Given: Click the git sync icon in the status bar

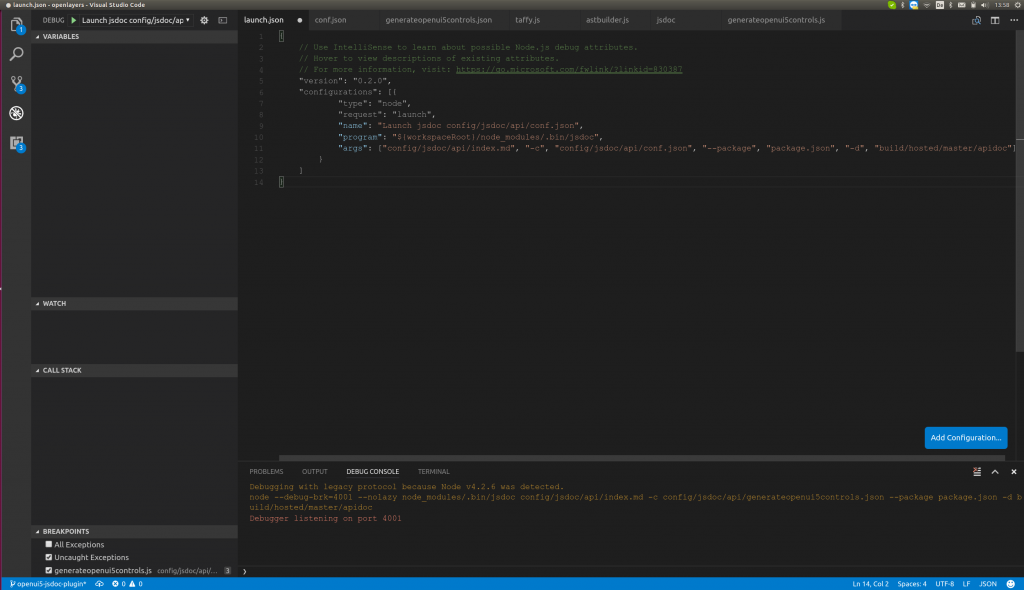Looking at the screenshot, I should pyautogui.click(x=97, y=583).
